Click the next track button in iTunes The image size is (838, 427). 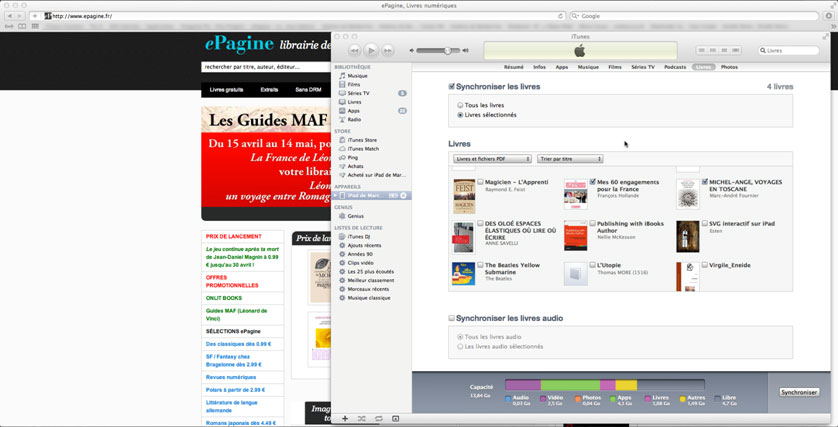click(388, 50)
